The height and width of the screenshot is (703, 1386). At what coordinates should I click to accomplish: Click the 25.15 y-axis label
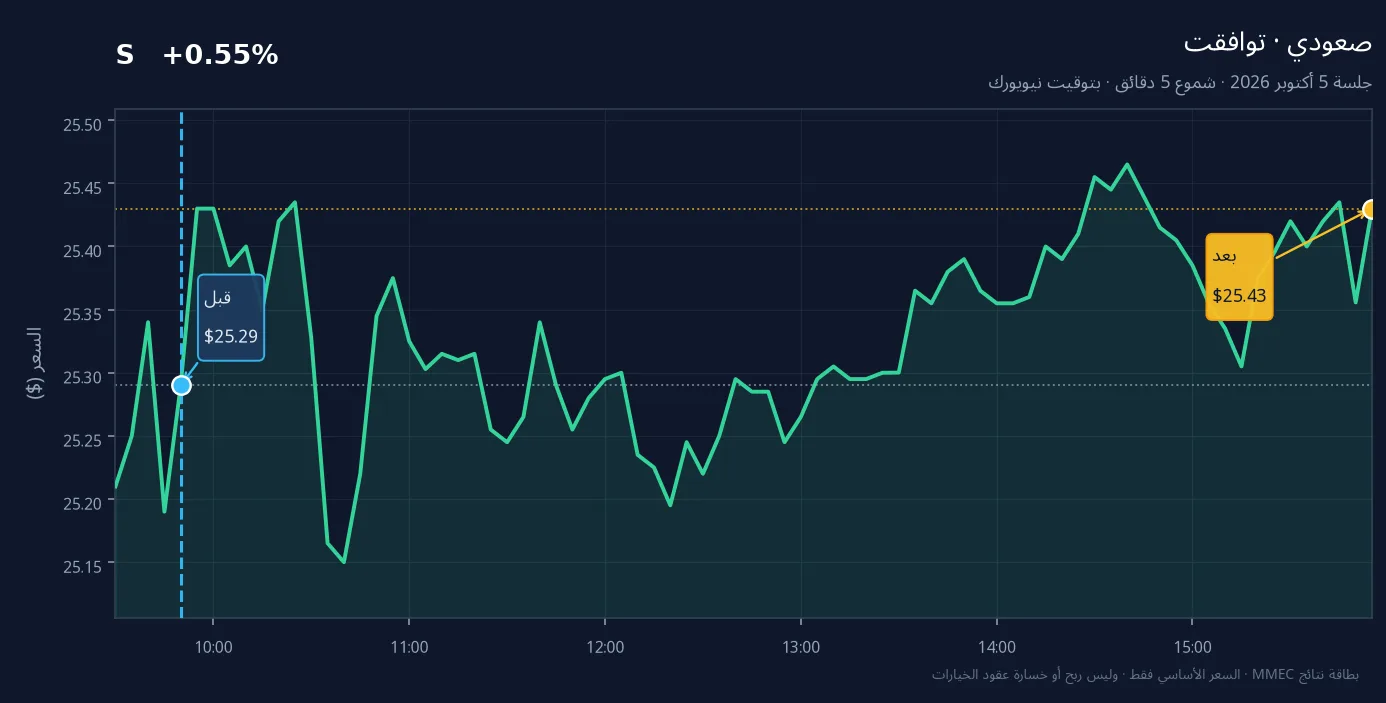(83, 567)
